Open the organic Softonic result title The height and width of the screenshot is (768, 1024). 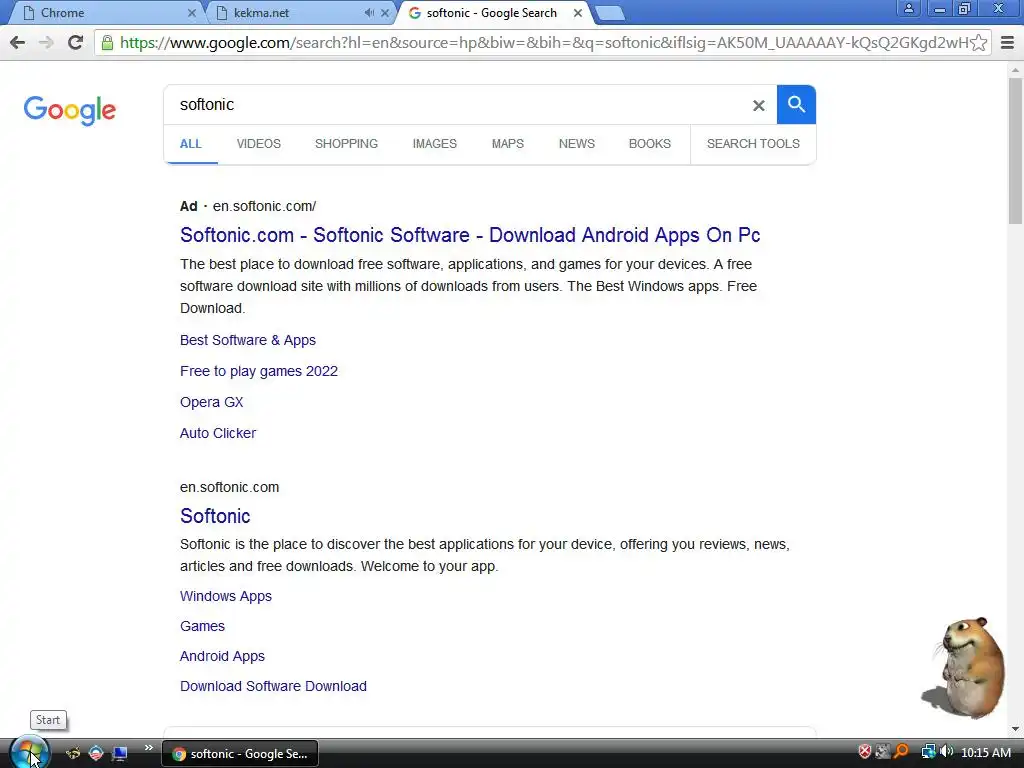point(215,516)
